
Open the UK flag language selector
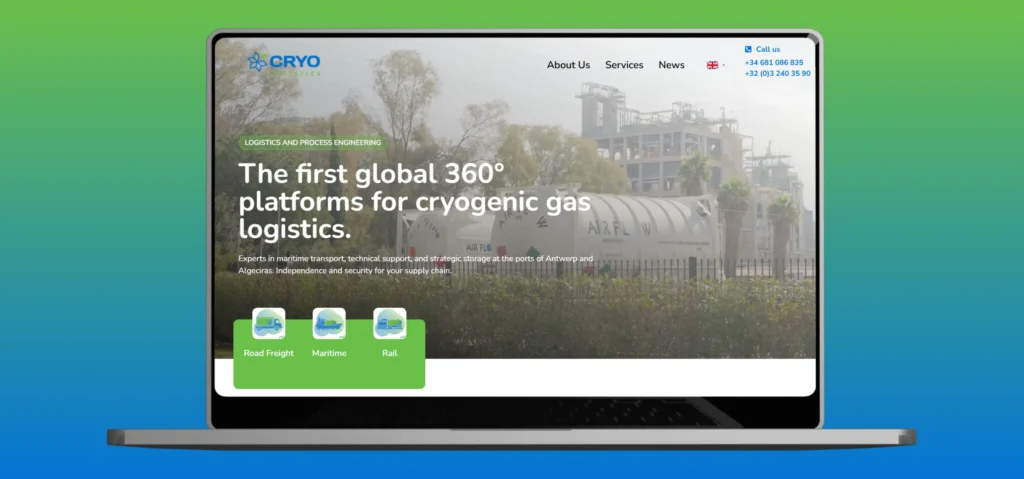712,65
